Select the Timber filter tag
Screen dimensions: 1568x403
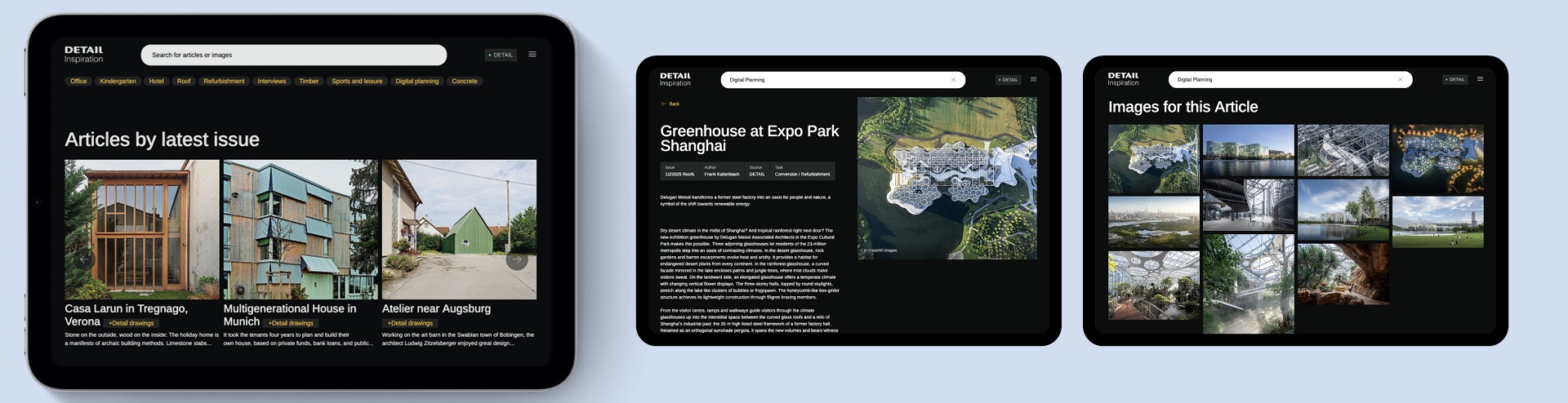pyautogui.click(x=309, y=82)
